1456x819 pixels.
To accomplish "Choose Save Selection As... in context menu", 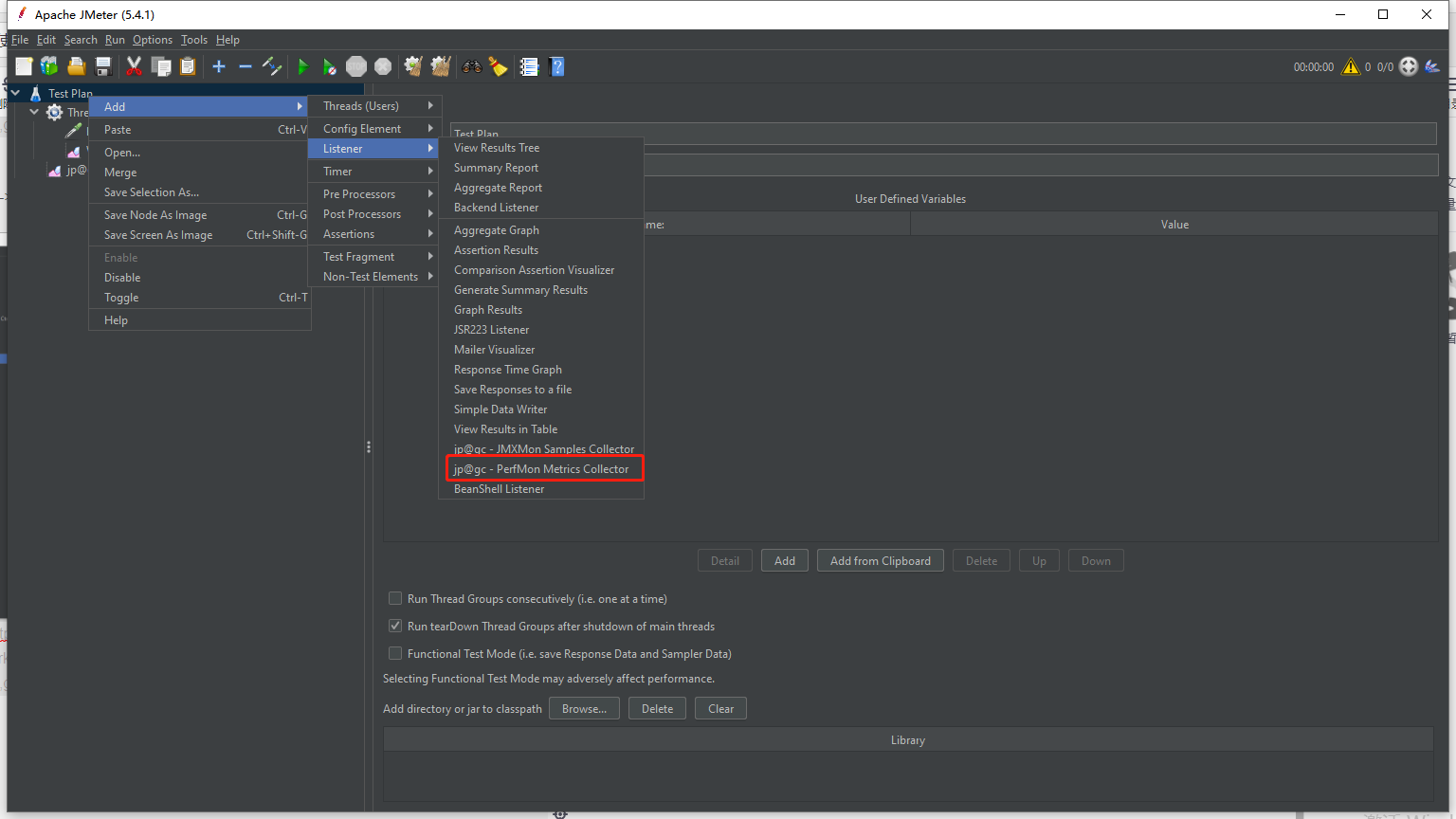I will 200,191.
